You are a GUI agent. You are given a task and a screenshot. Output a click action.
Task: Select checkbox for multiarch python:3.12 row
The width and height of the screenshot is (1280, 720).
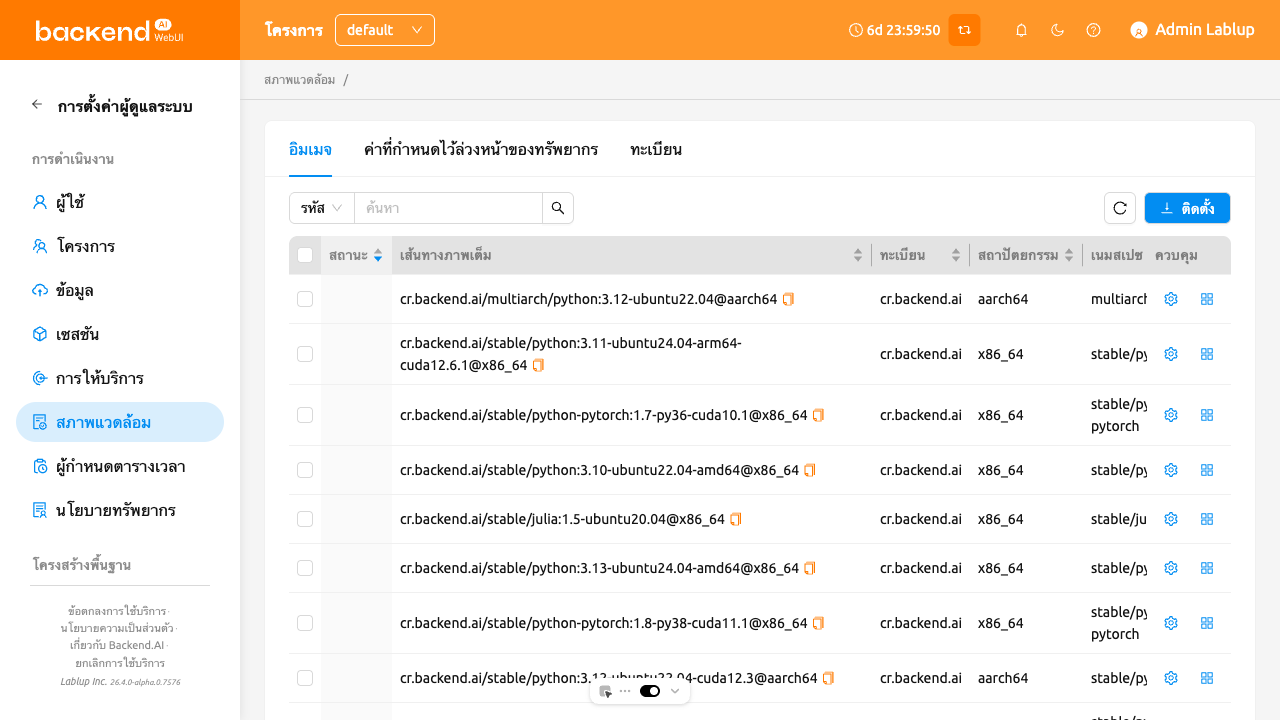tap(305, 299)
